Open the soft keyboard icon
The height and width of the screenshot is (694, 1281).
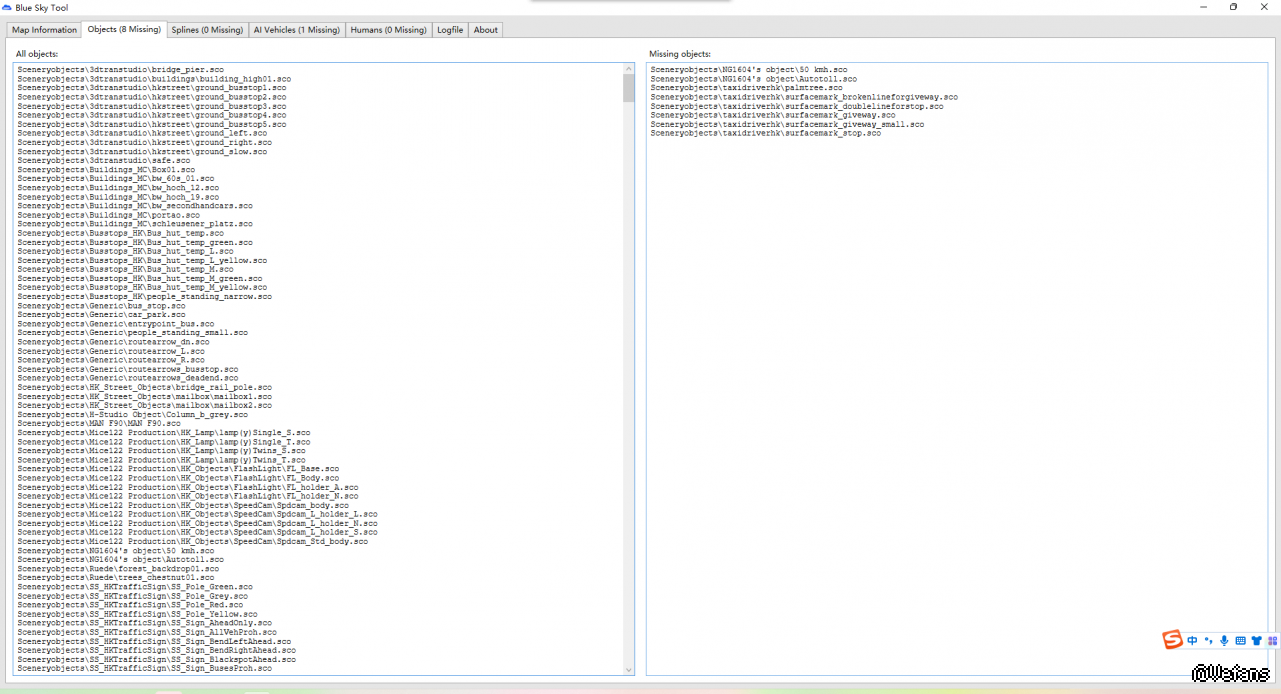coord(1240,641)
